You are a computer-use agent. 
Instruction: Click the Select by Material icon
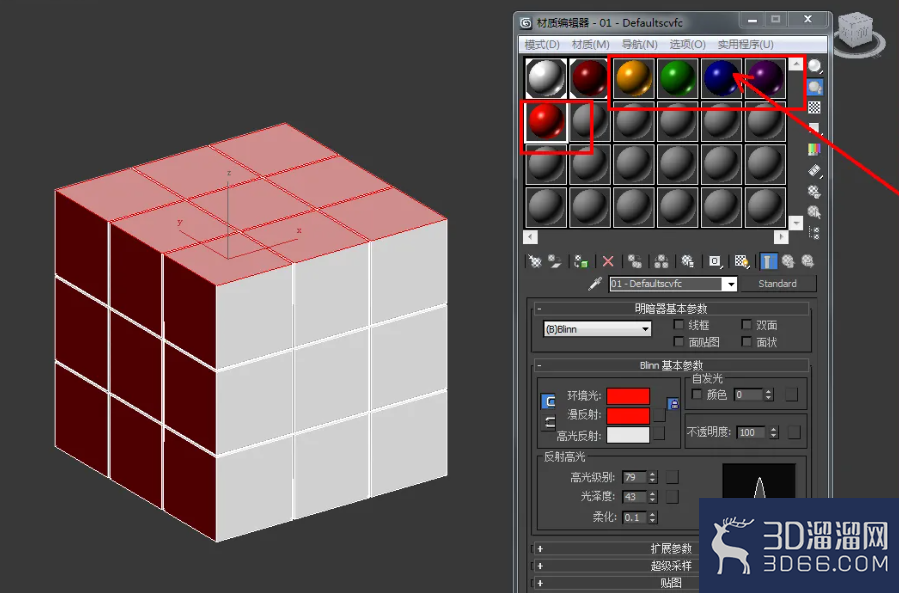[815, 212]
